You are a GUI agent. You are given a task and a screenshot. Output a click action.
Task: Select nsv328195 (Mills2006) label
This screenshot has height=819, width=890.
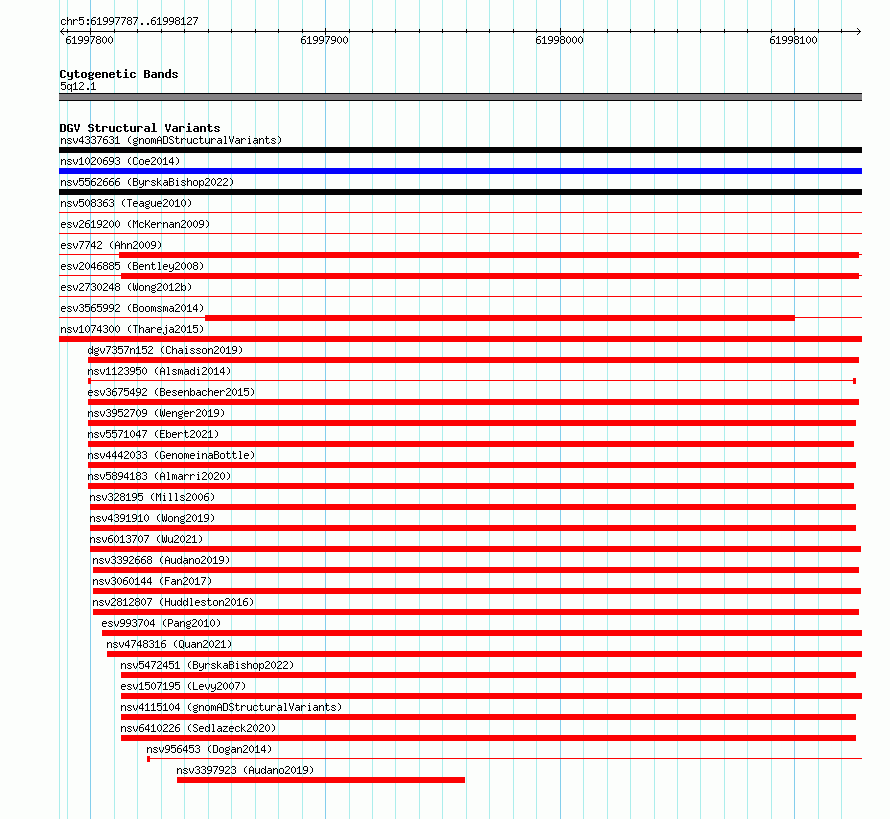click(152, 497)
